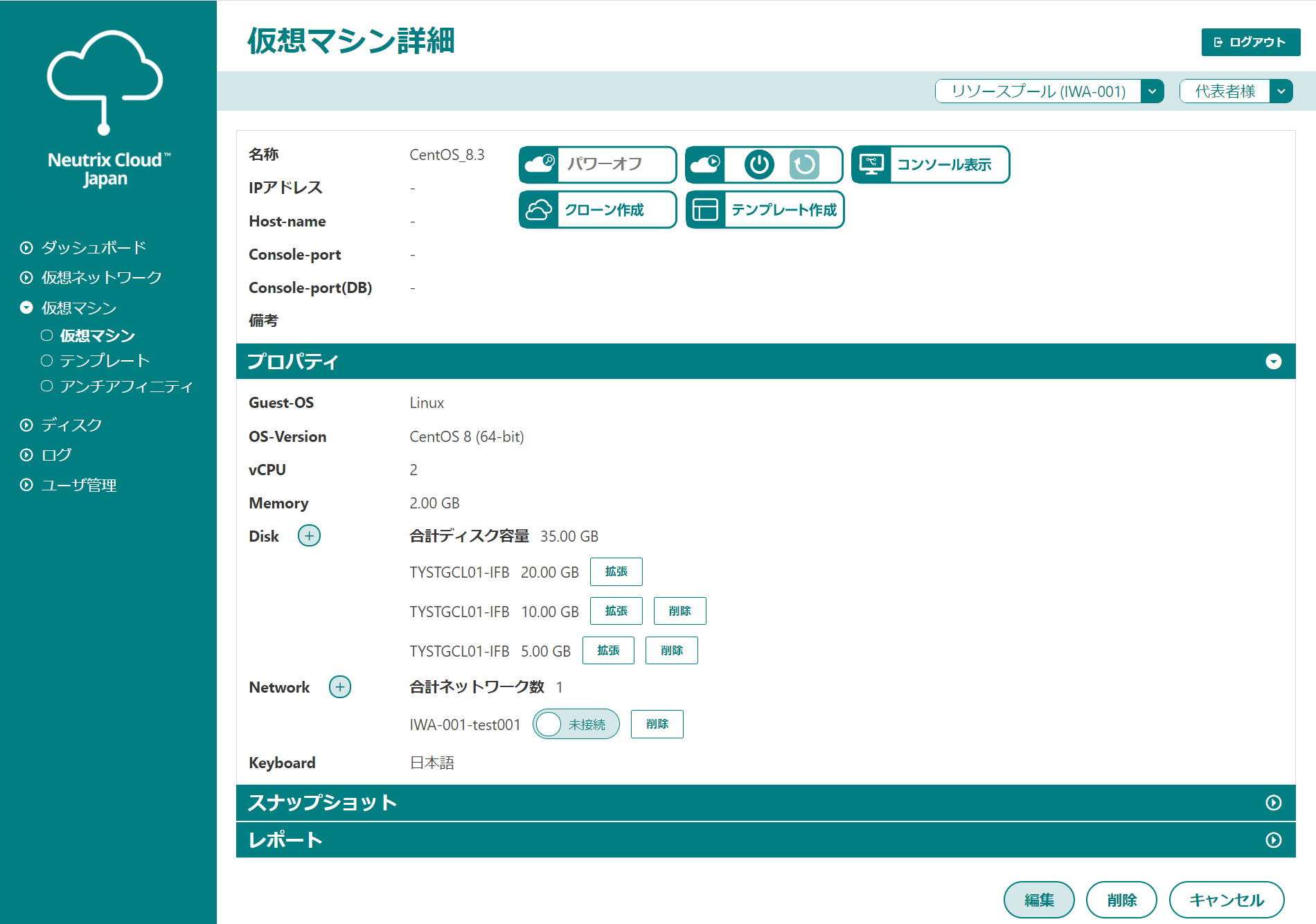This screenshot has height=924, width=1316.
Task: Open ユーザ管理 in sidebar
Action: pos(79,485)
